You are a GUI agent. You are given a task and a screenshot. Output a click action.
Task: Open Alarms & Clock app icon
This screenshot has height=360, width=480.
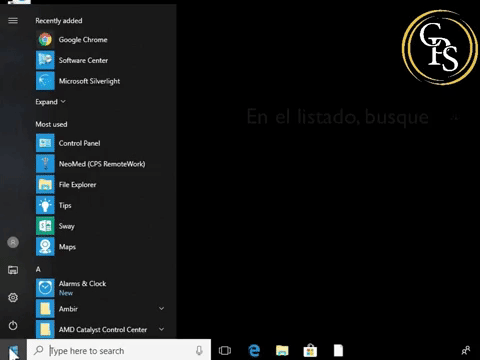pos(45,288)
